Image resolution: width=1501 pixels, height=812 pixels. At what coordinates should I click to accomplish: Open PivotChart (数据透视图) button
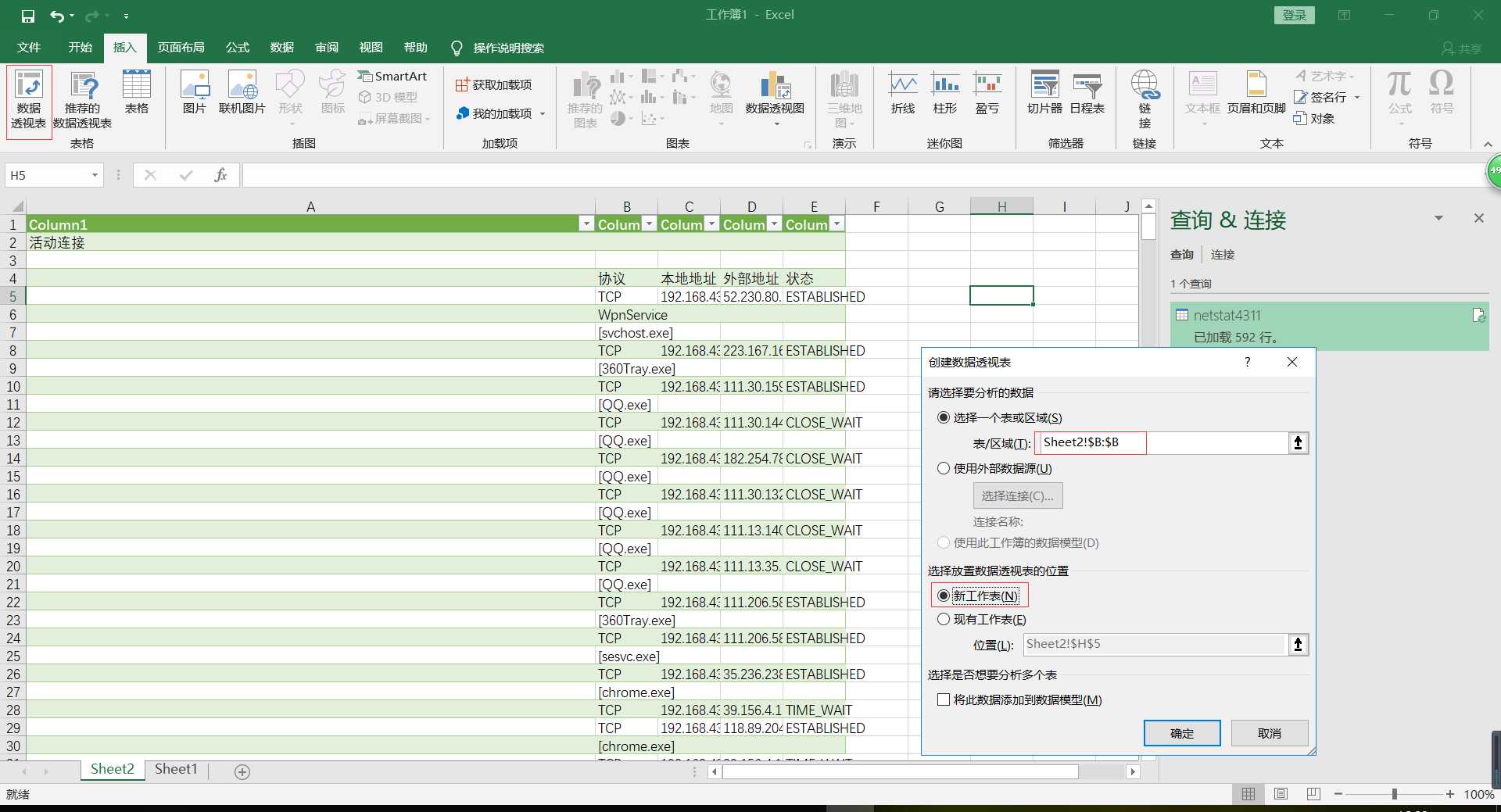tap(775, 98)
